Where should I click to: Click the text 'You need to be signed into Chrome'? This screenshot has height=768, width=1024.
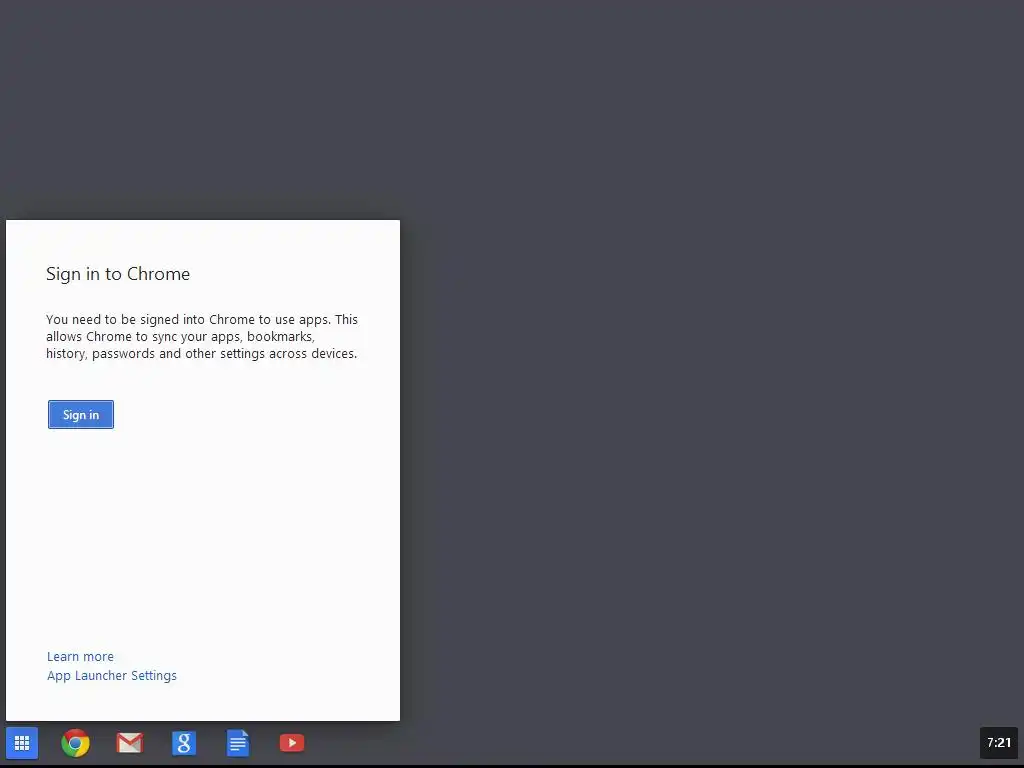150,319
